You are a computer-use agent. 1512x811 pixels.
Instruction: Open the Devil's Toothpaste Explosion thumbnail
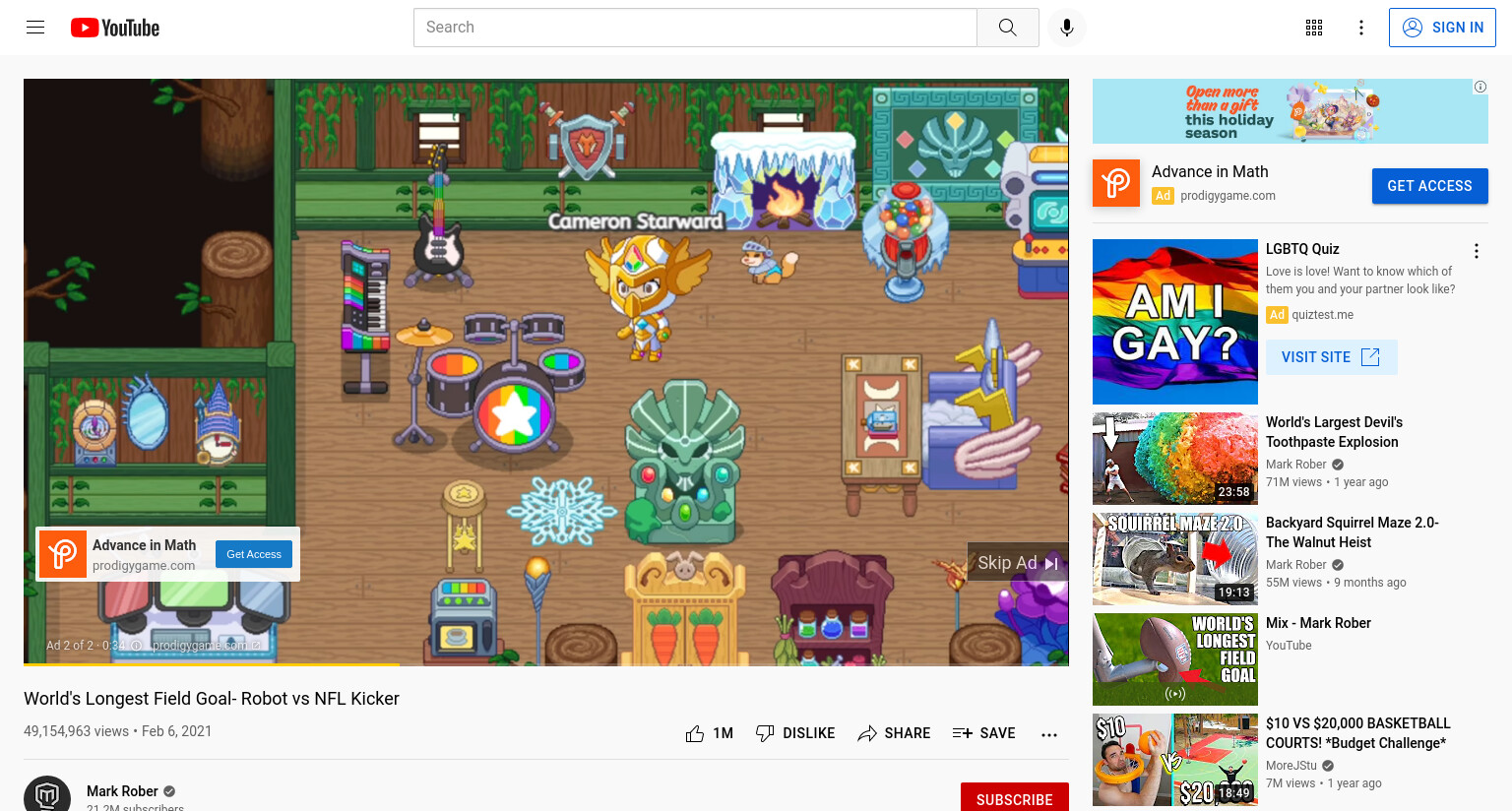[1175, 459]
